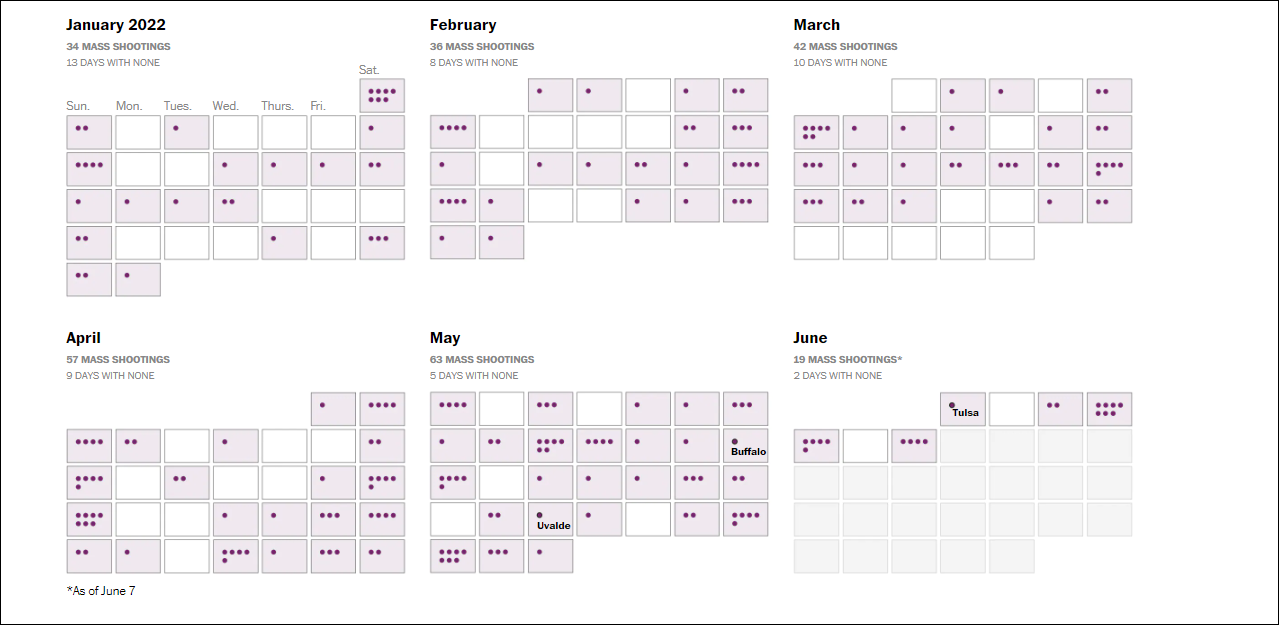Click the Tulsa-labeled day cell in June
This screenshot has width=1279, height=625.
(x=963, y=409)
